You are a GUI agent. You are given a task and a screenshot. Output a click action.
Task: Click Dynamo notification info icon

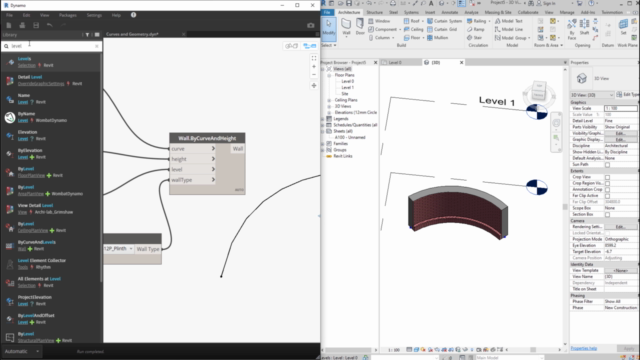(x=133, y=15)
